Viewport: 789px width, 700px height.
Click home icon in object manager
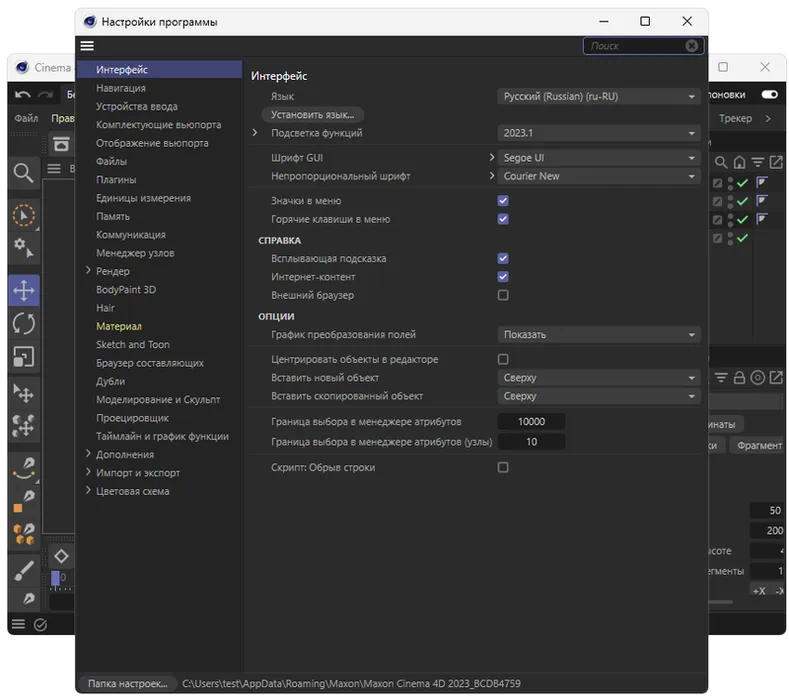739,162
